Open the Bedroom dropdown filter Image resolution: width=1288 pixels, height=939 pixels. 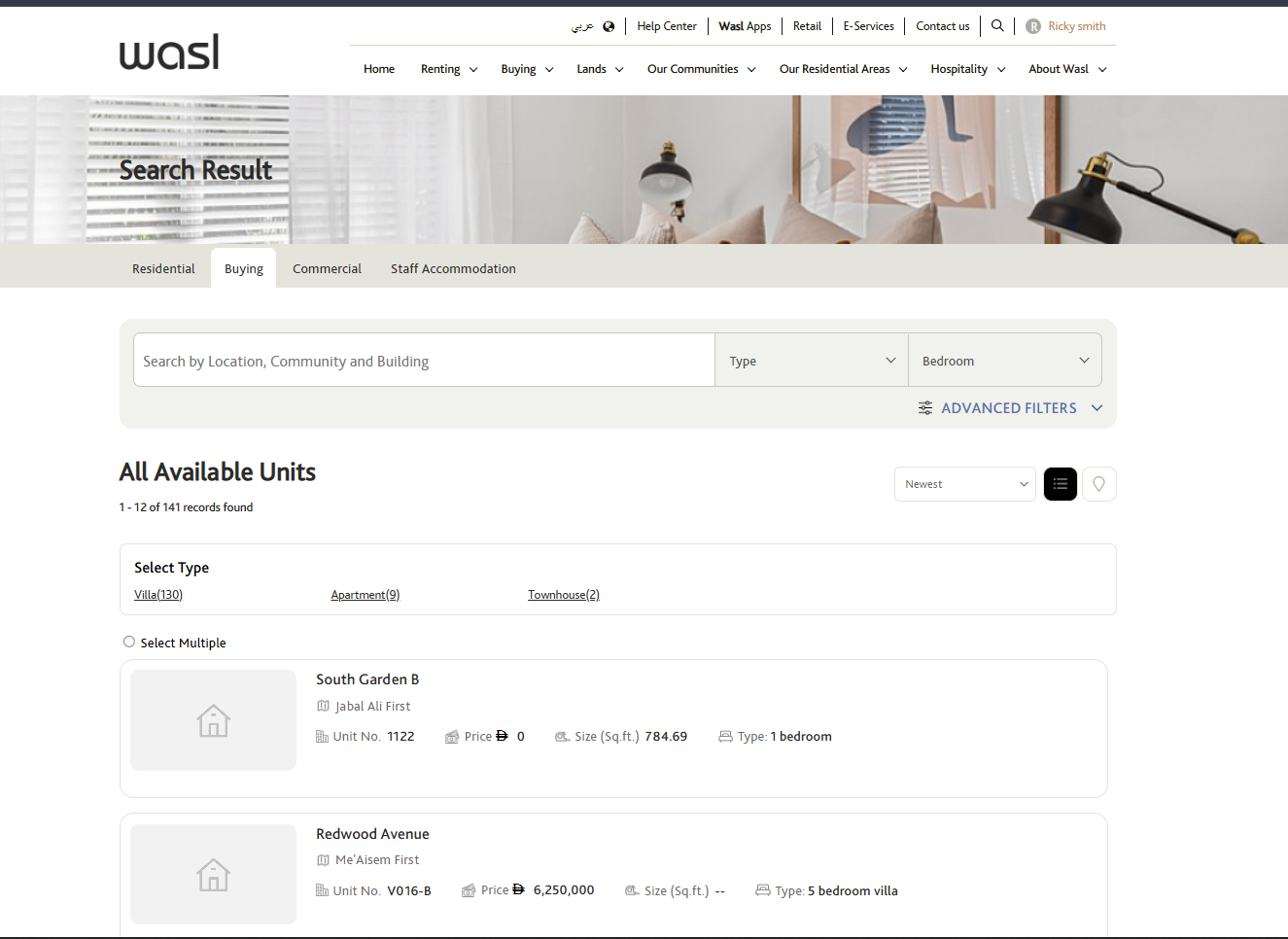coord(1004,361)
